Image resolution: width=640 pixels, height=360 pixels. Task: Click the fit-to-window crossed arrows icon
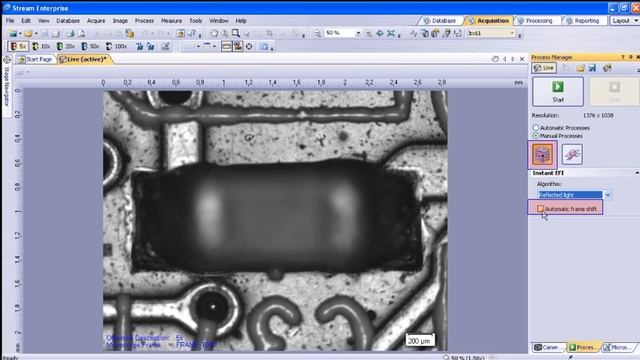tap(391, 33)
